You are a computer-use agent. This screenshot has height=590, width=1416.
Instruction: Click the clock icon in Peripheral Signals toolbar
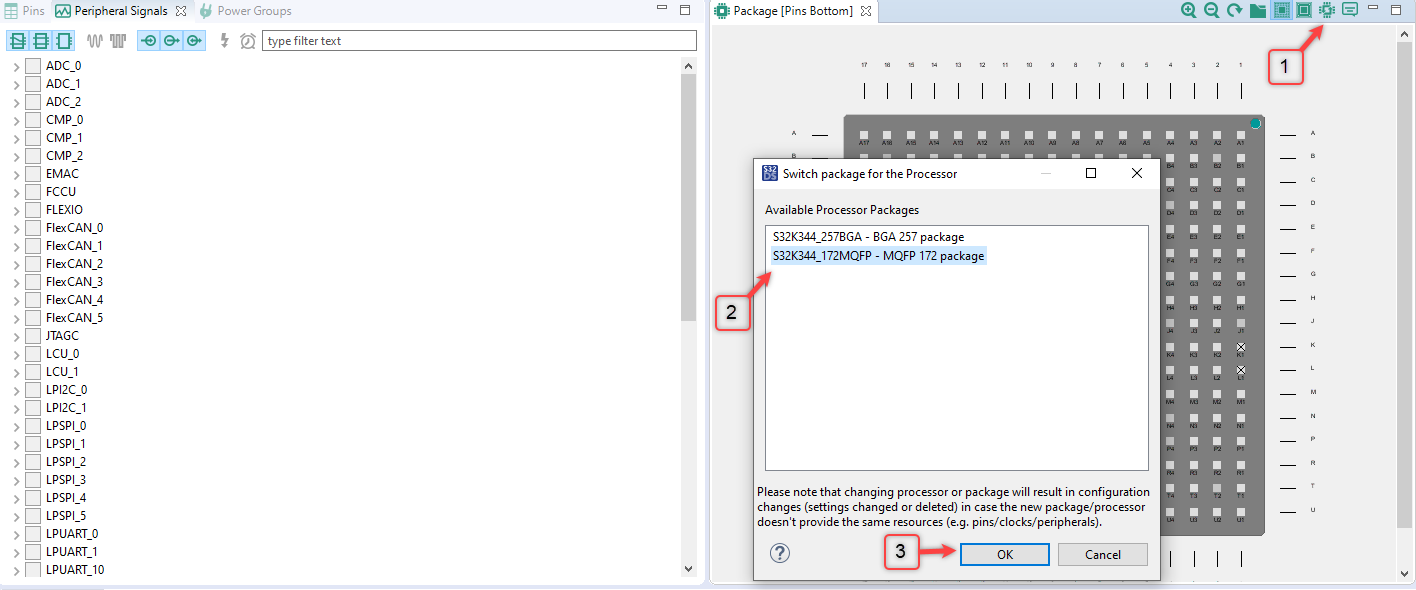(x=247, y=41)
